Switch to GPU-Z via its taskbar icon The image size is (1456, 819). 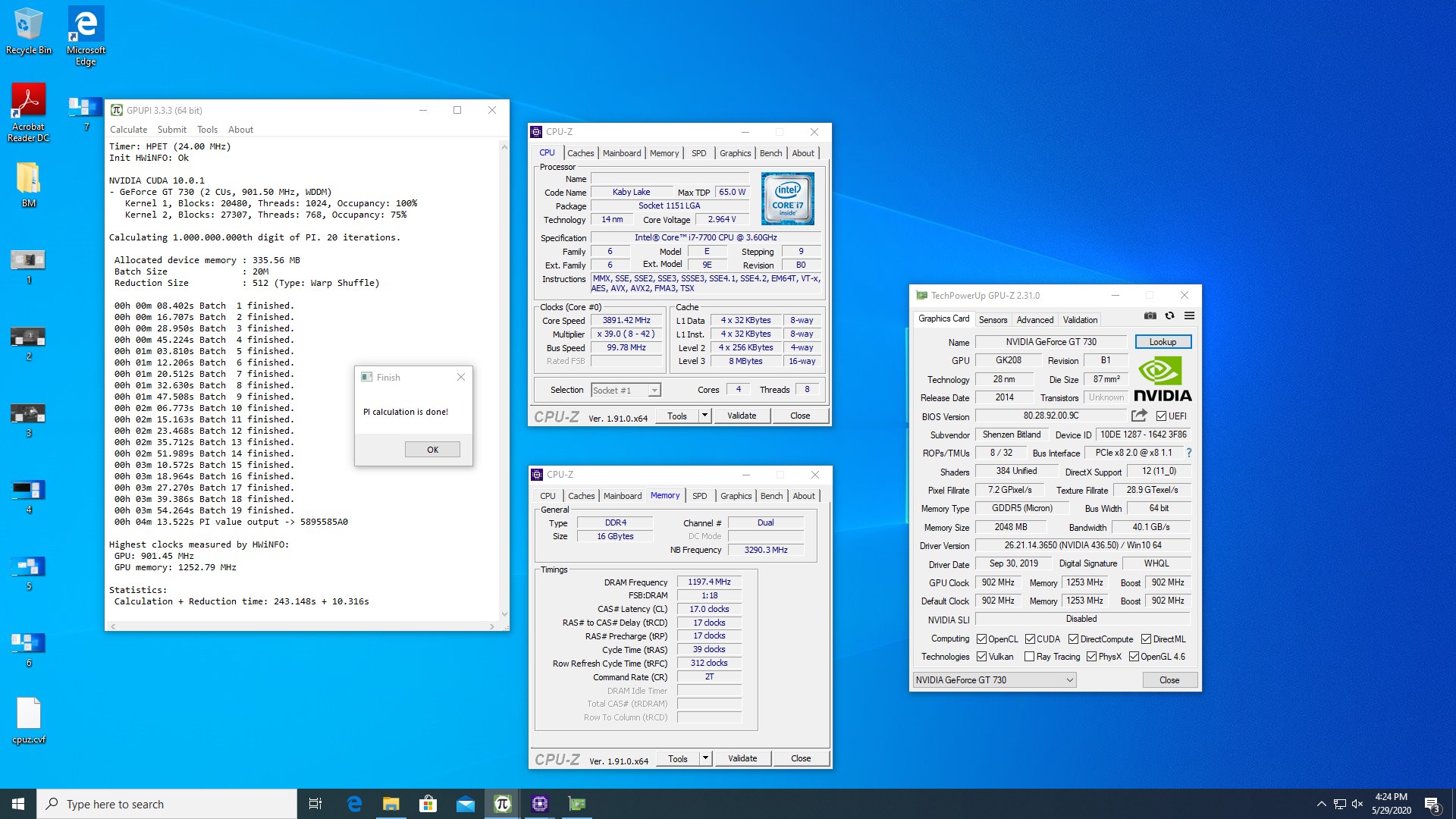(x=576, y=804)
